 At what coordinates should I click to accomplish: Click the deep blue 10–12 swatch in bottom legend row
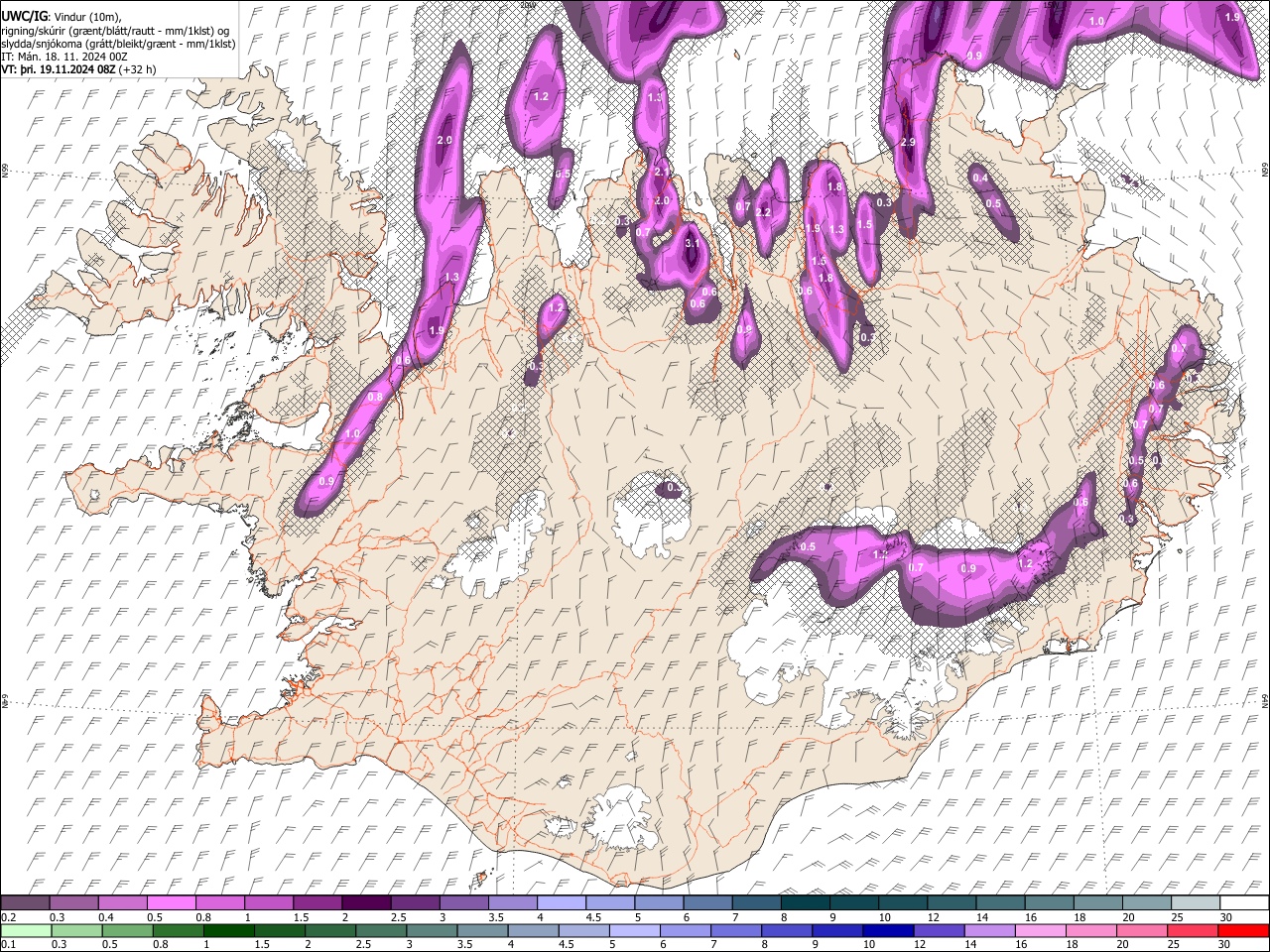coord(888,930)
